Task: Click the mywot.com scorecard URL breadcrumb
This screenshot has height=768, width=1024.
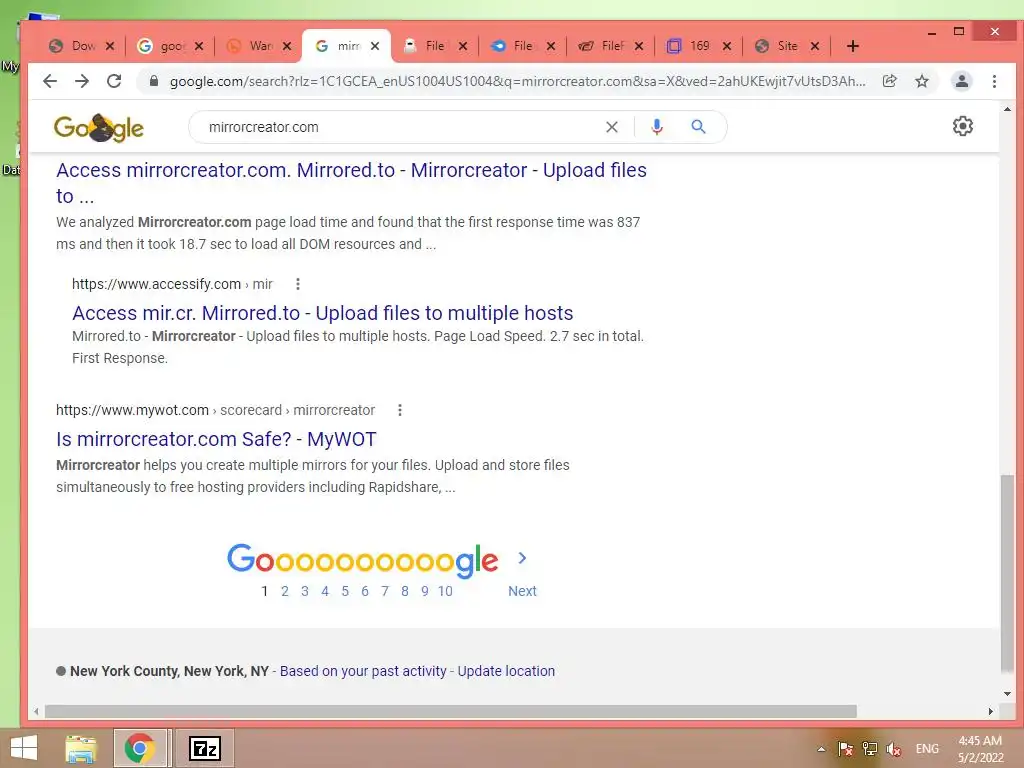Action: tap(216, 410)
